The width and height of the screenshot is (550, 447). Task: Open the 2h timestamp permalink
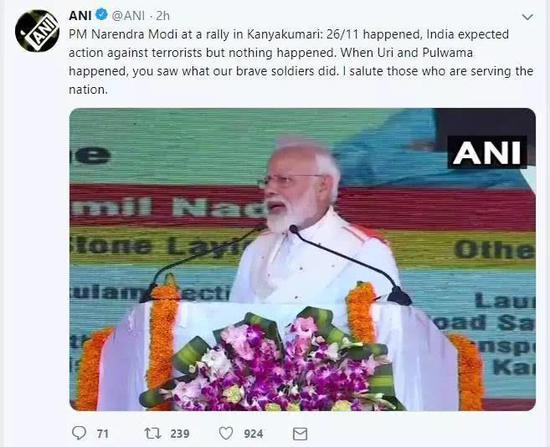[162, 15]
